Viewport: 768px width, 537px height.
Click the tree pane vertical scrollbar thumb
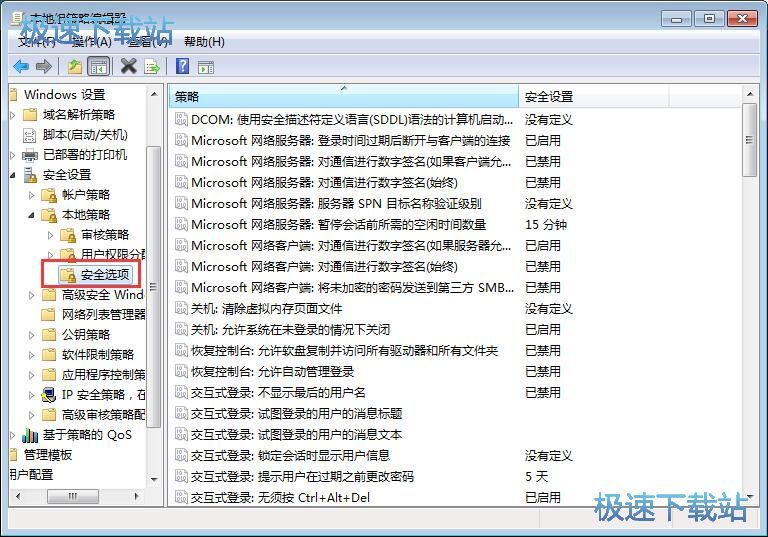coord(154,287)
